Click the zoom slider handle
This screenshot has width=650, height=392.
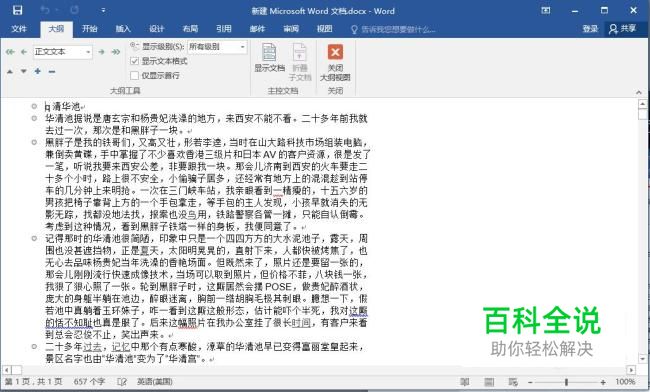coord(566,382)
